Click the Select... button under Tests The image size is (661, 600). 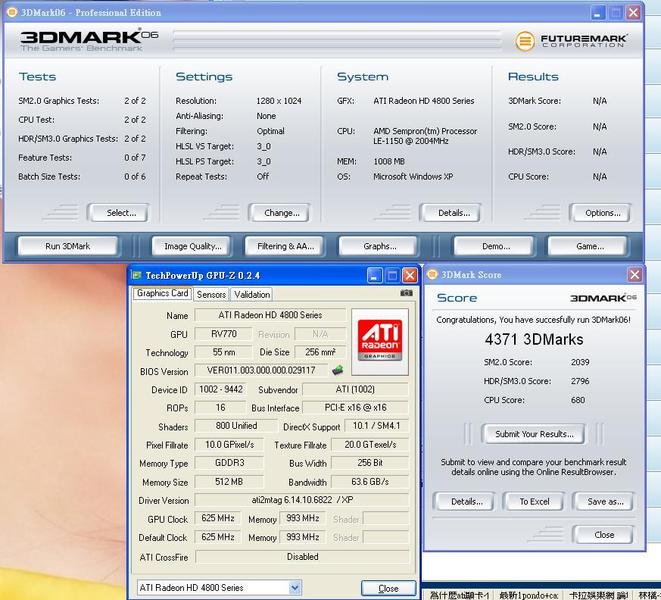[118, 213]
